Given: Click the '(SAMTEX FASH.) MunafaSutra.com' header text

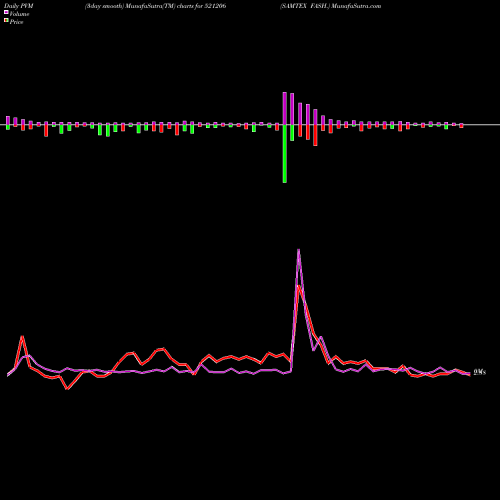Looking at the screenshot, I should pos(331,6).
